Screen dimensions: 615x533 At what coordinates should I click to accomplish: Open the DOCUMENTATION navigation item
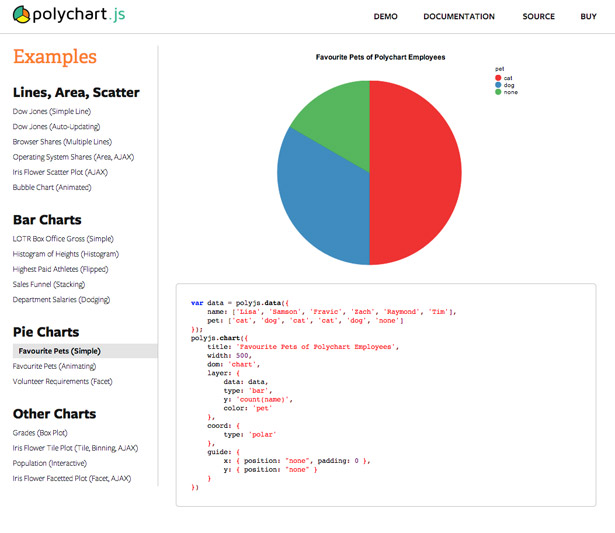[459, 16]
